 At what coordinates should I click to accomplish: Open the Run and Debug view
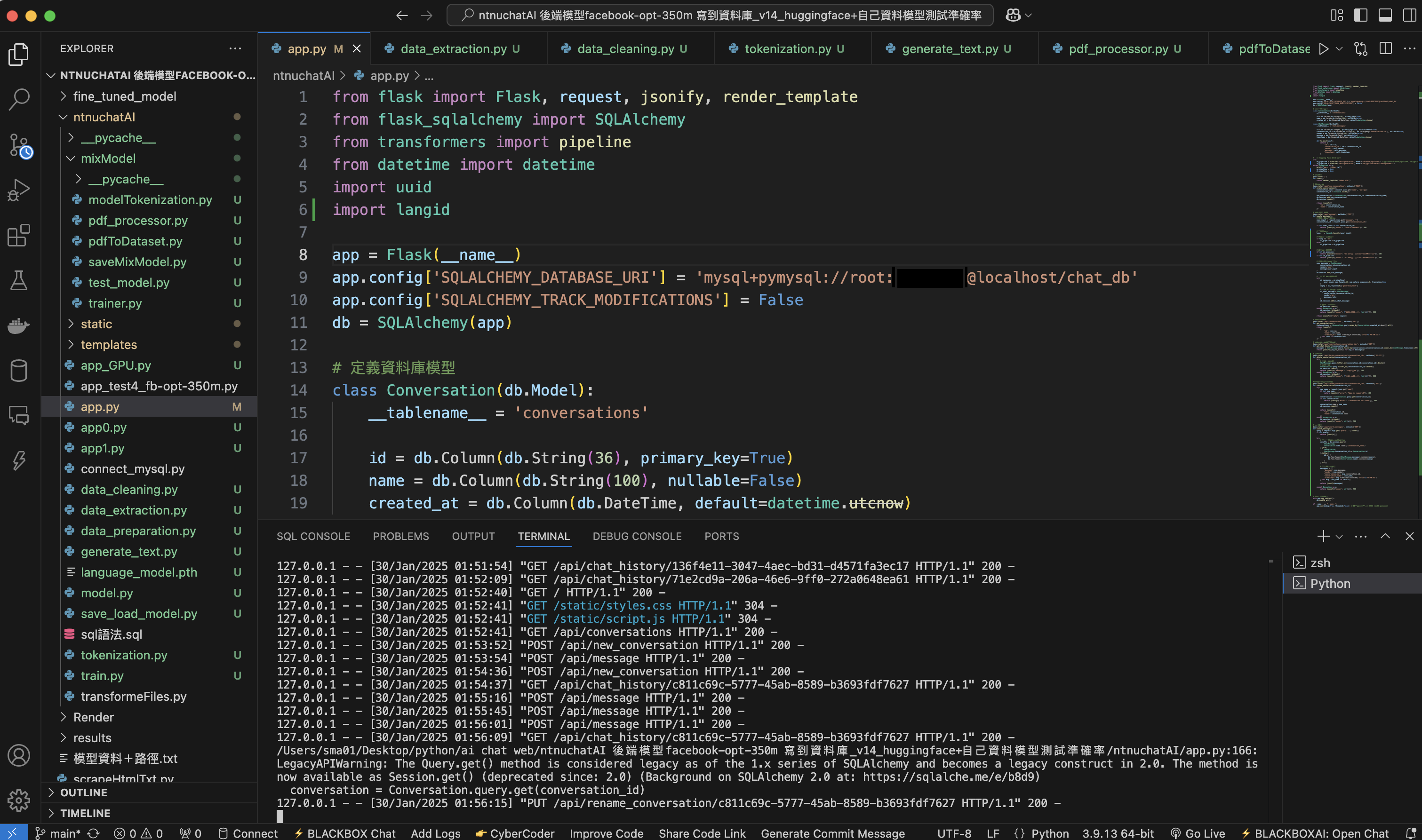pos(19,190)
